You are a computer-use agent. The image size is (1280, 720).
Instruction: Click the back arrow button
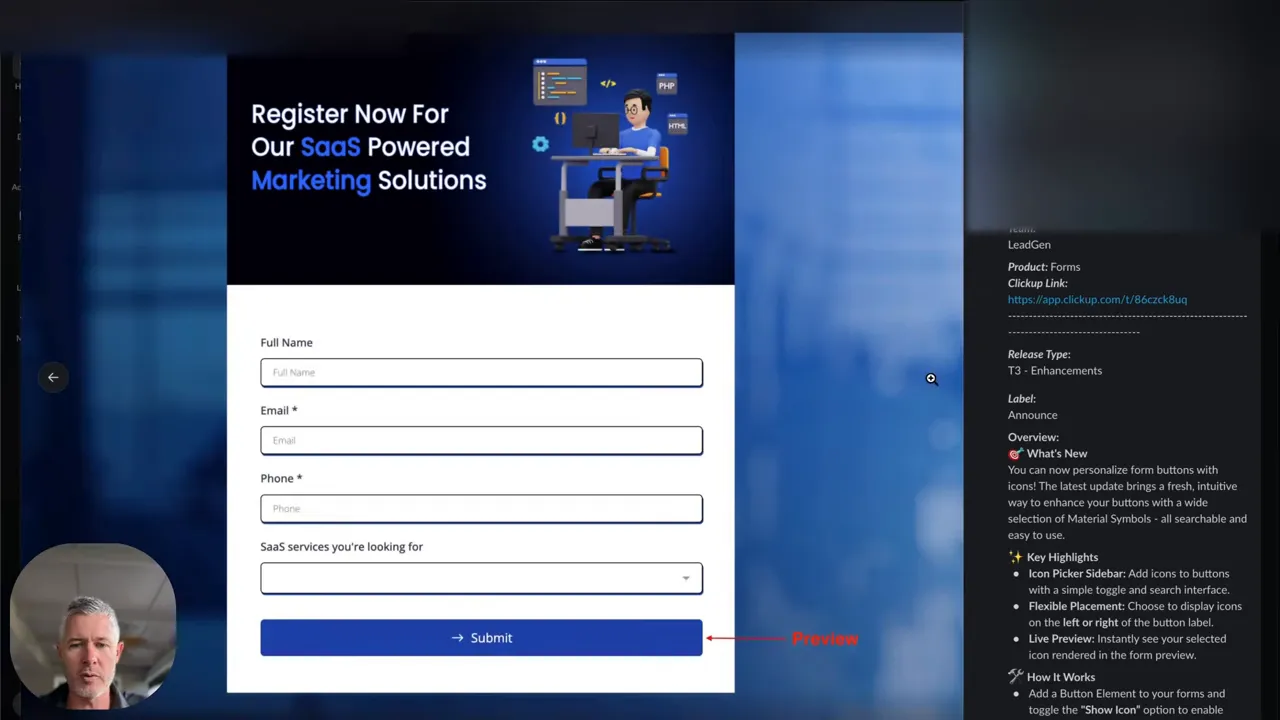53,377
